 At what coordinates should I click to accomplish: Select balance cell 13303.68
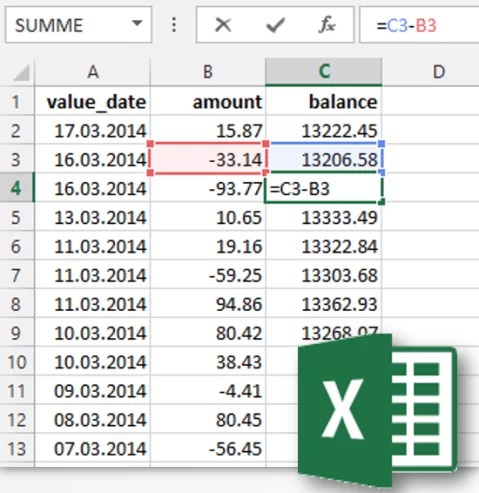click(324, 275)
